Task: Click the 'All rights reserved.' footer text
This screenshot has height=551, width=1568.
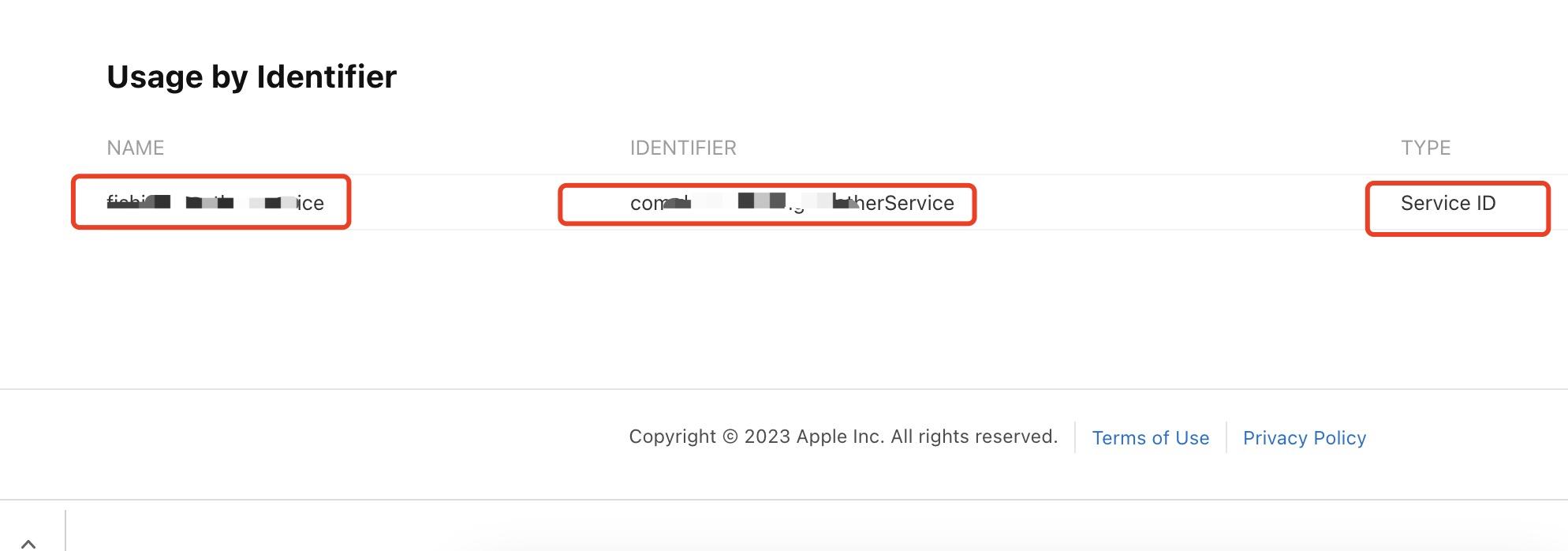Action: click(974, 437)
